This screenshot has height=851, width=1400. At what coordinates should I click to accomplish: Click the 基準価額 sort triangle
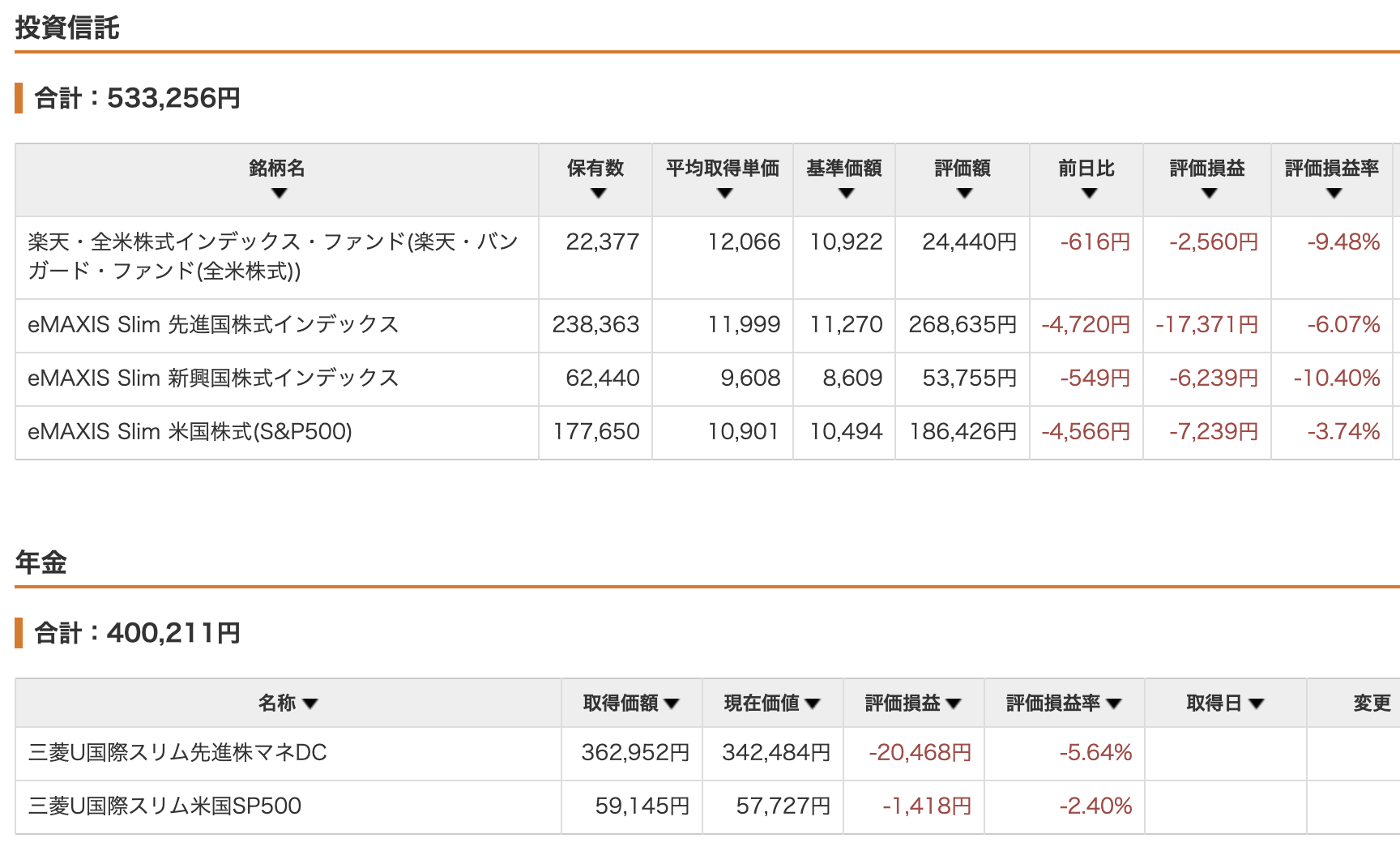846,194
